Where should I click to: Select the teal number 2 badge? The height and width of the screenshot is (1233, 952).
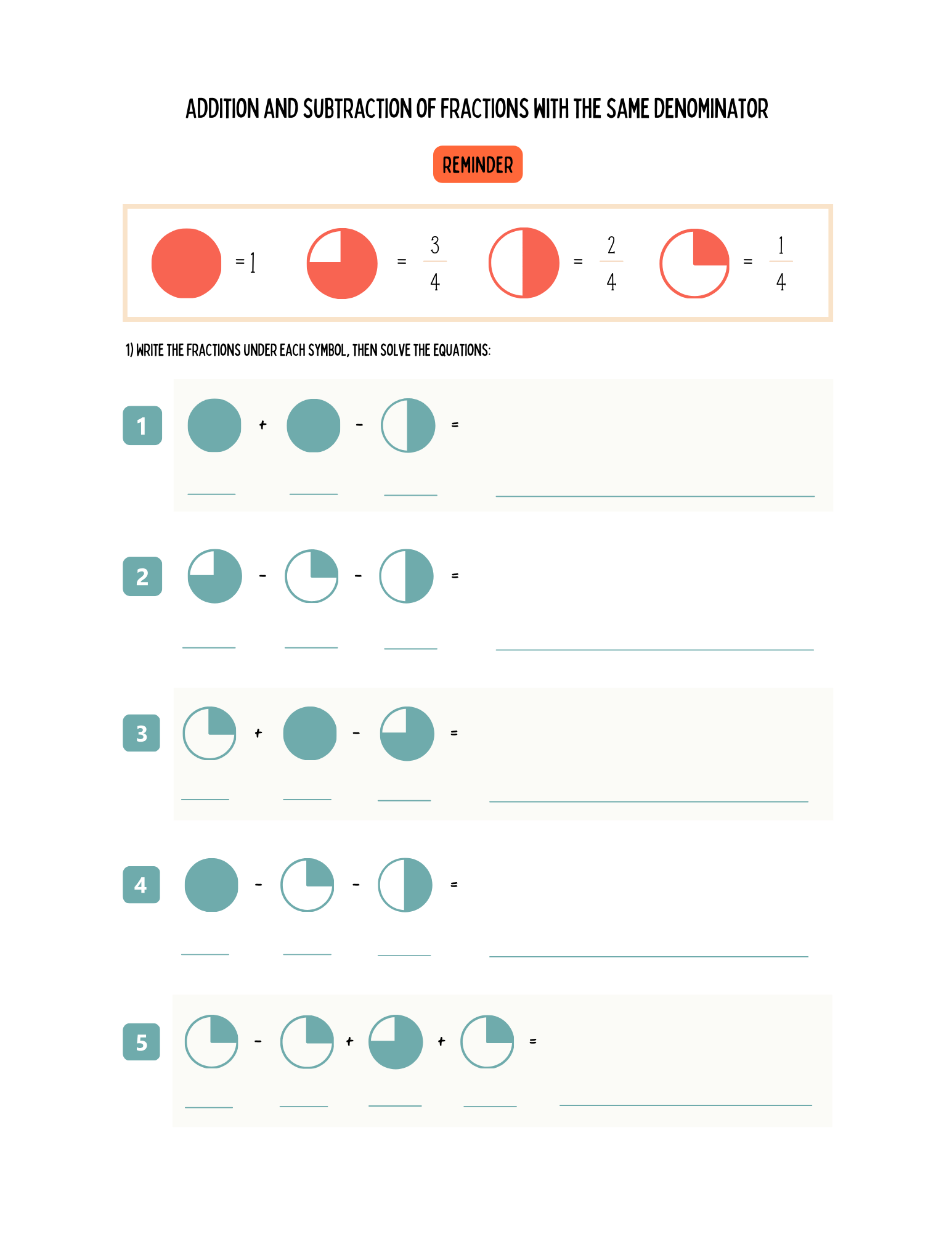(142, 576)
